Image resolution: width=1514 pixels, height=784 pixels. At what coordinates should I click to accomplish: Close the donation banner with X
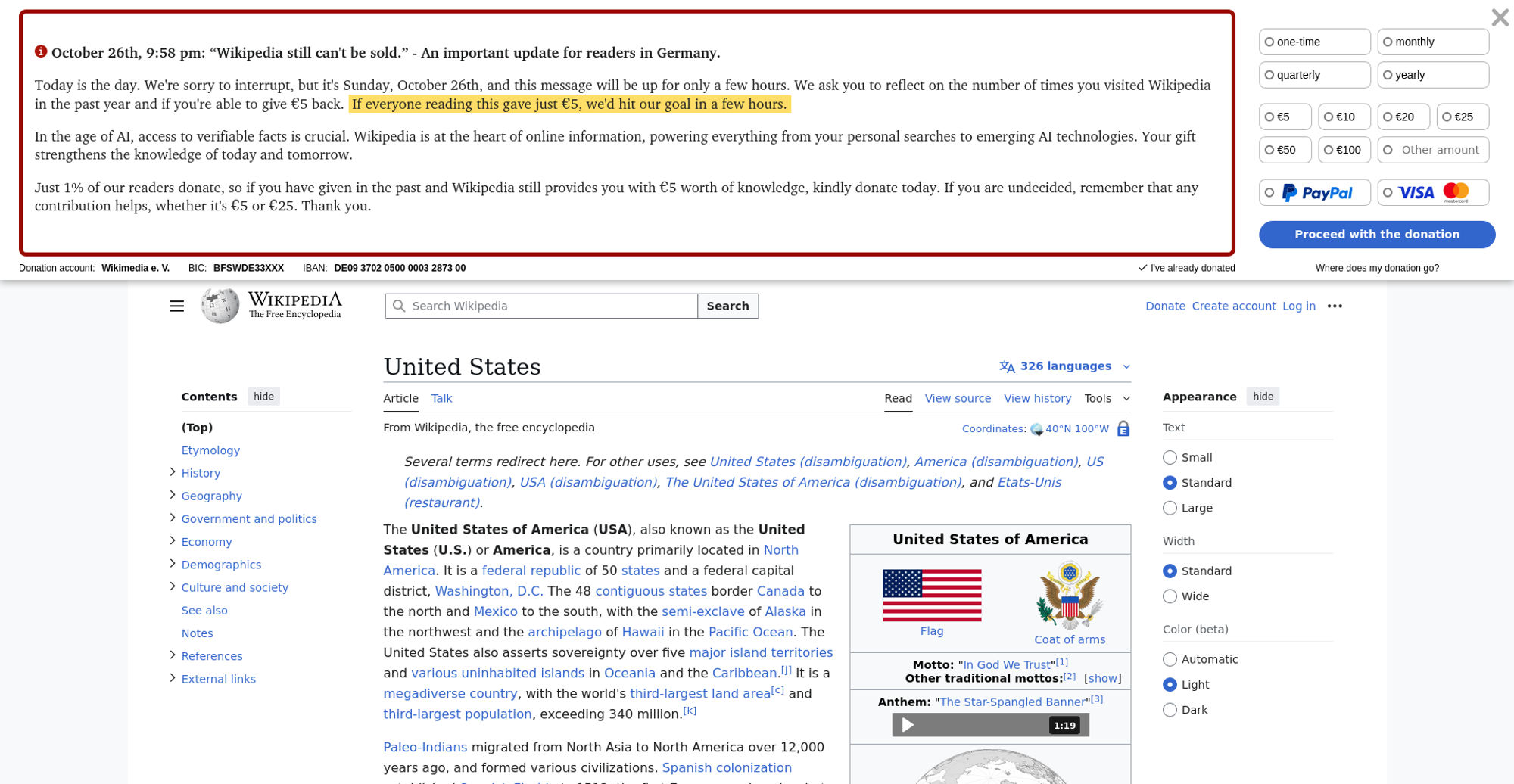click(x=1499, y=17)
